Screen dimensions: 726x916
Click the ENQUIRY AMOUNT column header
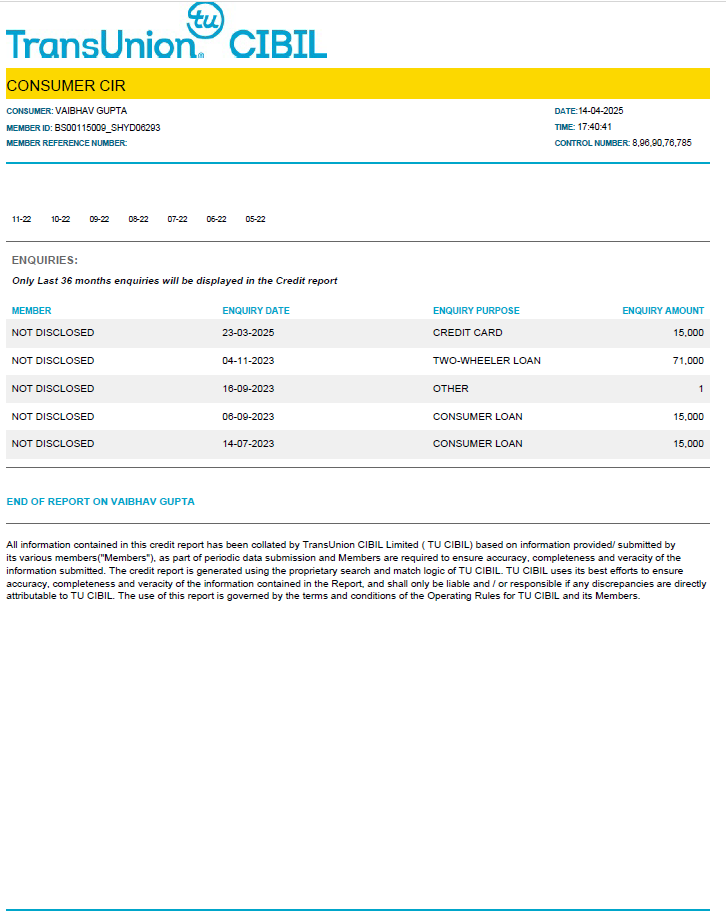point(663,311)
